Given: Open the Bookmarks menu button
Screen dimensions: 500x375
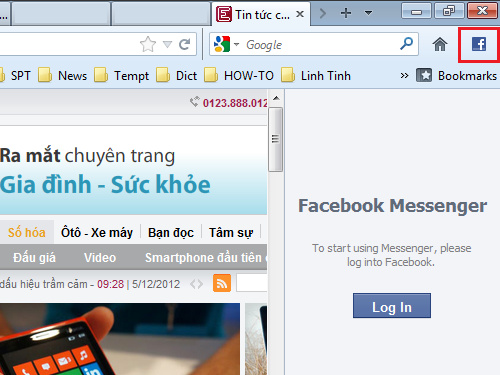Looking at the screenshot, I should [456, 76].
